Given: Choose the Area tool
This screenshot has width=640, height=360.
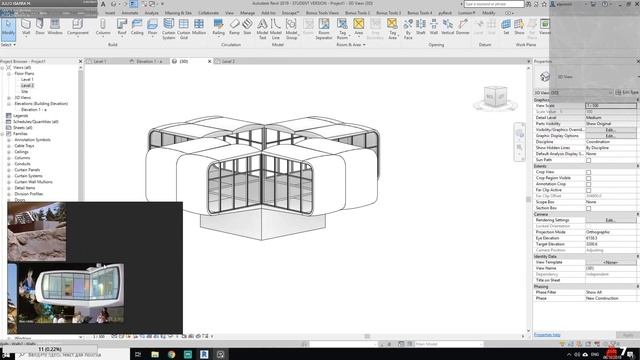Looking at the screenshot, I should pos(359,27).
